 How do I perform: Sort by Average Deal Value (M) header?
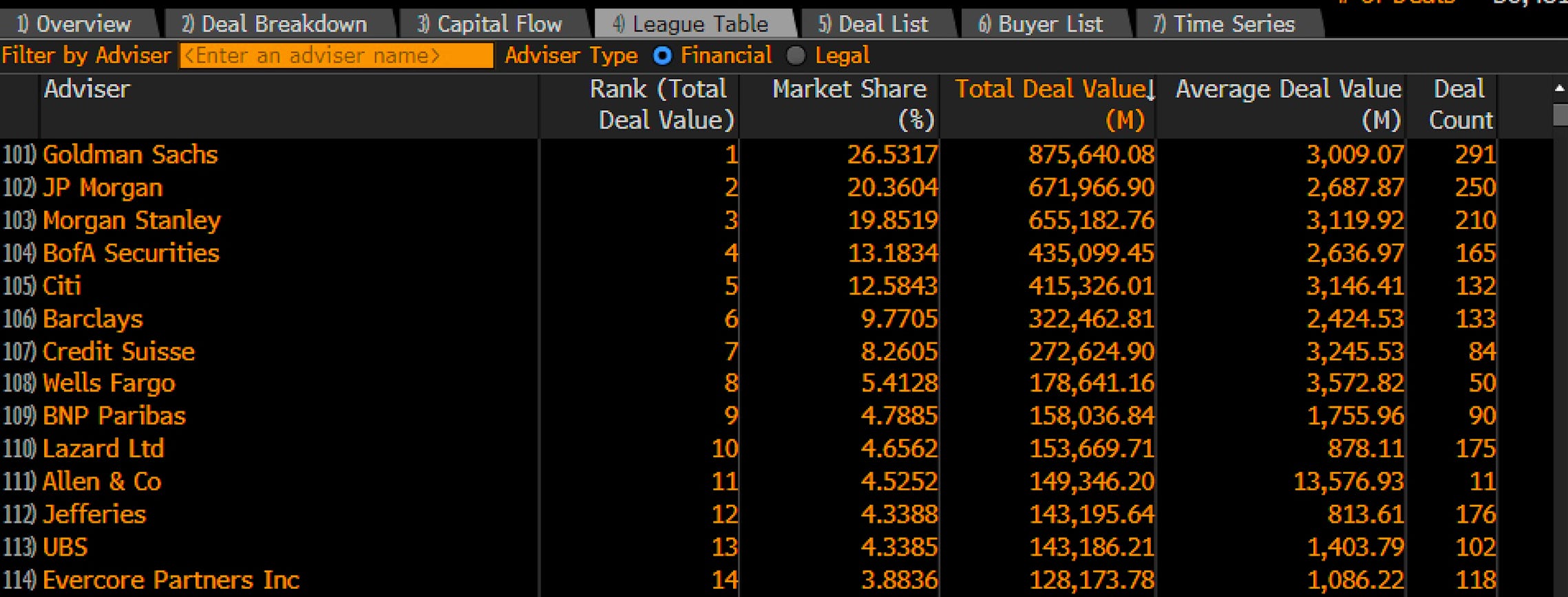pyautogui.click(x=1281, y=105)
